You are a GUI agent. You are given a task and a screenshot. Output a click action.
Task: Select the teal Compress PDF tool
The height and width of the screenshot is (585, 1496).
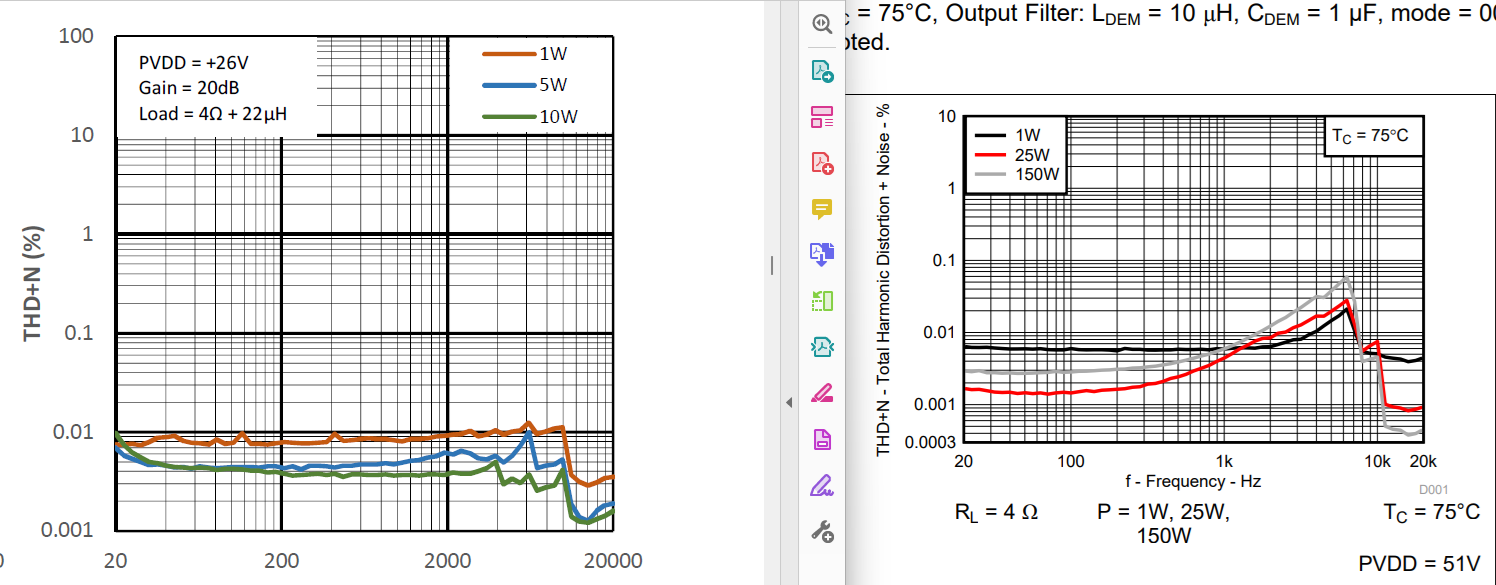tap(822, 347)
